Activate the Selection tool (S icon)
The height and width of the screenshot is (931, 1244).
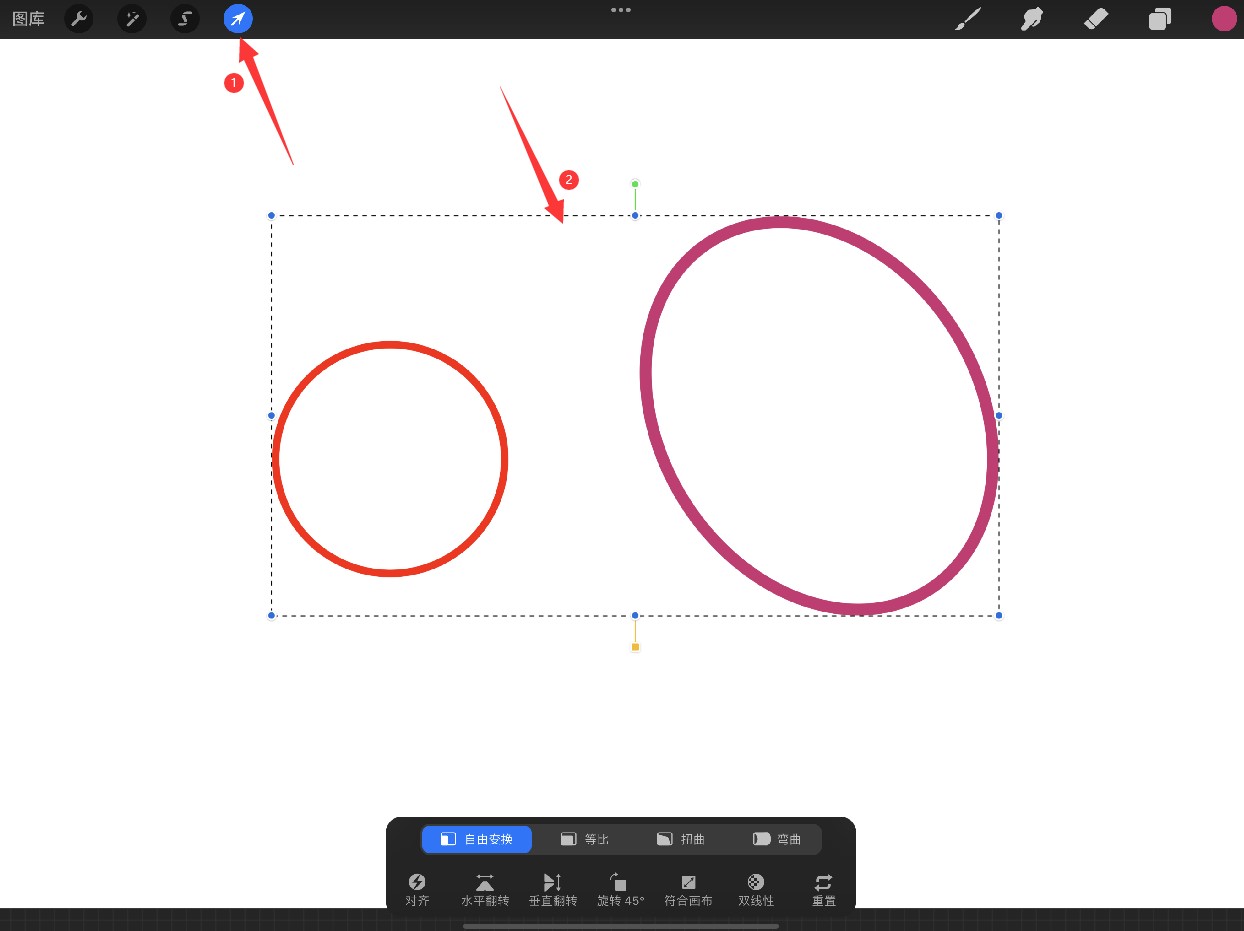185,19
